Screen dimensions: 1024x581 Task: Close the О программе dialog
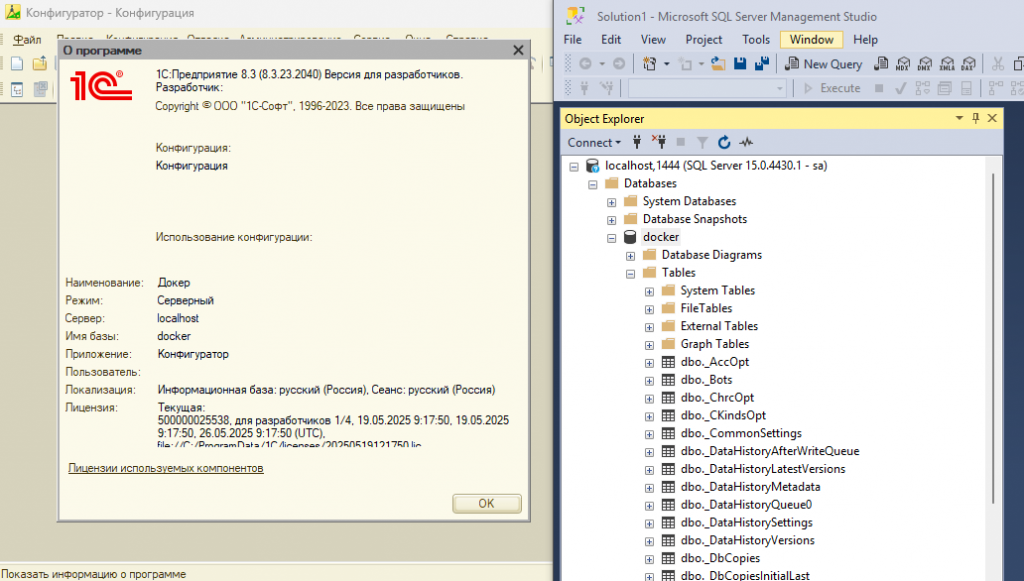pos(518,50)
